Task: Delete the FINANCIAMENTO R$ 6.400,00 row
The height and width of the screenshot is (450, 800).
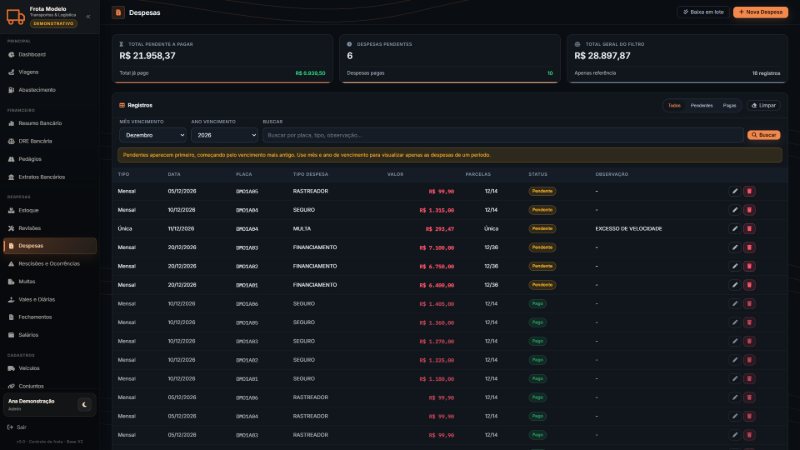Action: pyautogui.click(x=749, y=285)
